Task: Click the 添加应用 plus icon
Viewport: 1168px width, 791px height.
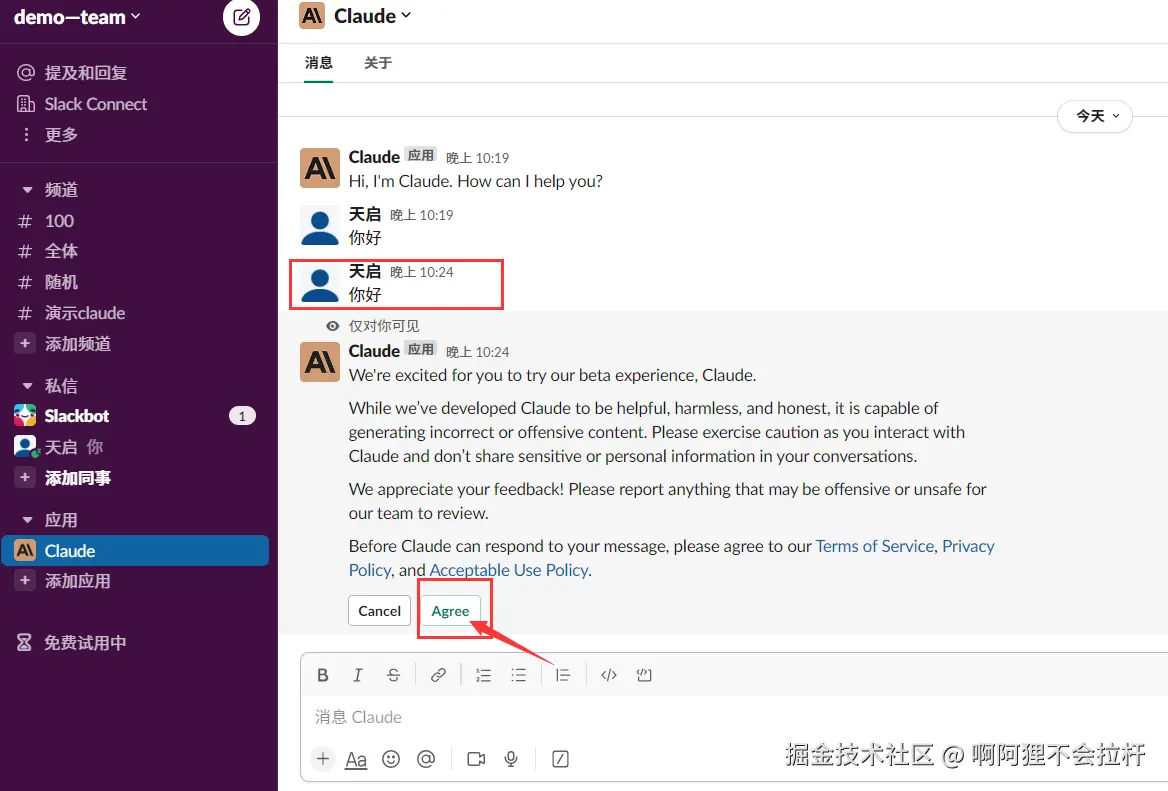Action: pos(25,581)
